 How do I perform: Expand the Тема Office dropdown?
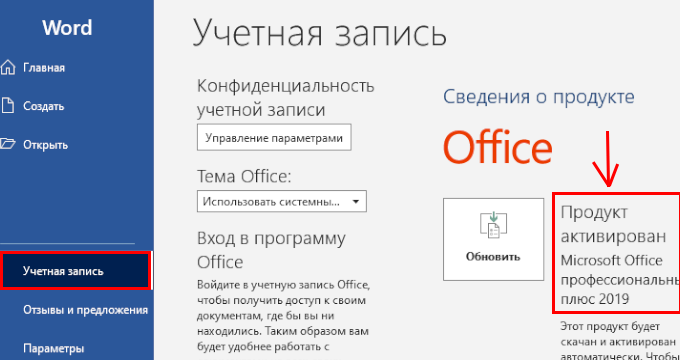[282, 201]
